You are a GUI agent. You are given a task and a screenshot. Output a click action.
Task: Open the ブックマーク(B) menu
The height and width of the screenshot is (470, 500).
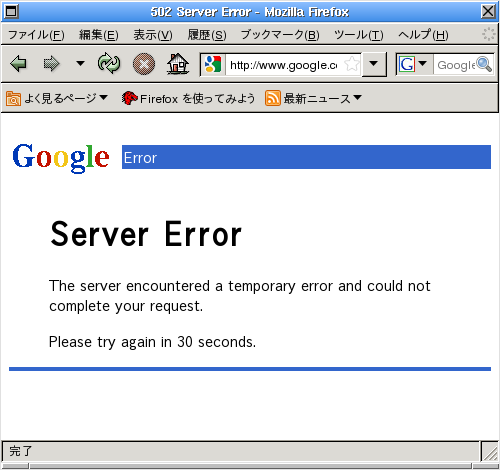coord(280,35)
